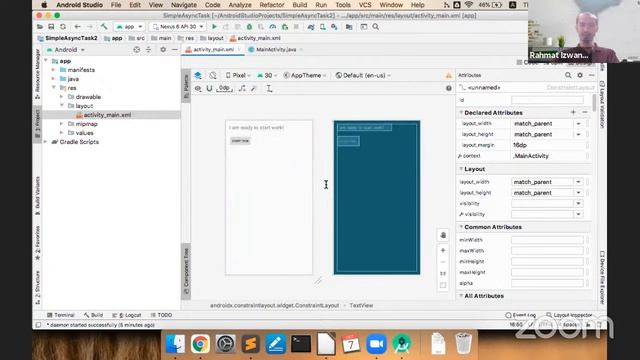Click the minWidth input field
Image resolution: width=640 pixels, height=360 pixels.
547,240
